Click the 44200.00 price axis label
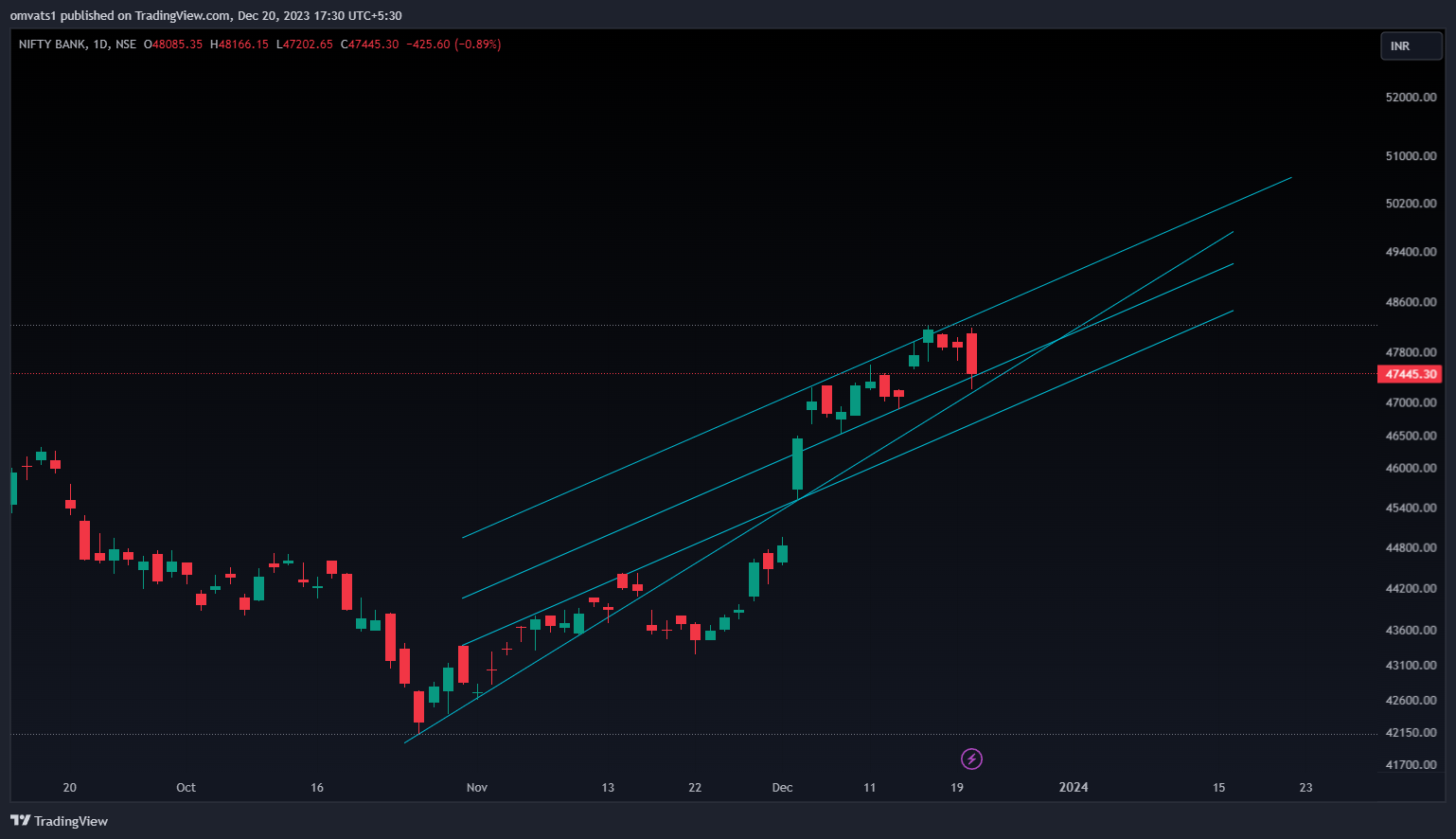 click(x=1411, y=588)
